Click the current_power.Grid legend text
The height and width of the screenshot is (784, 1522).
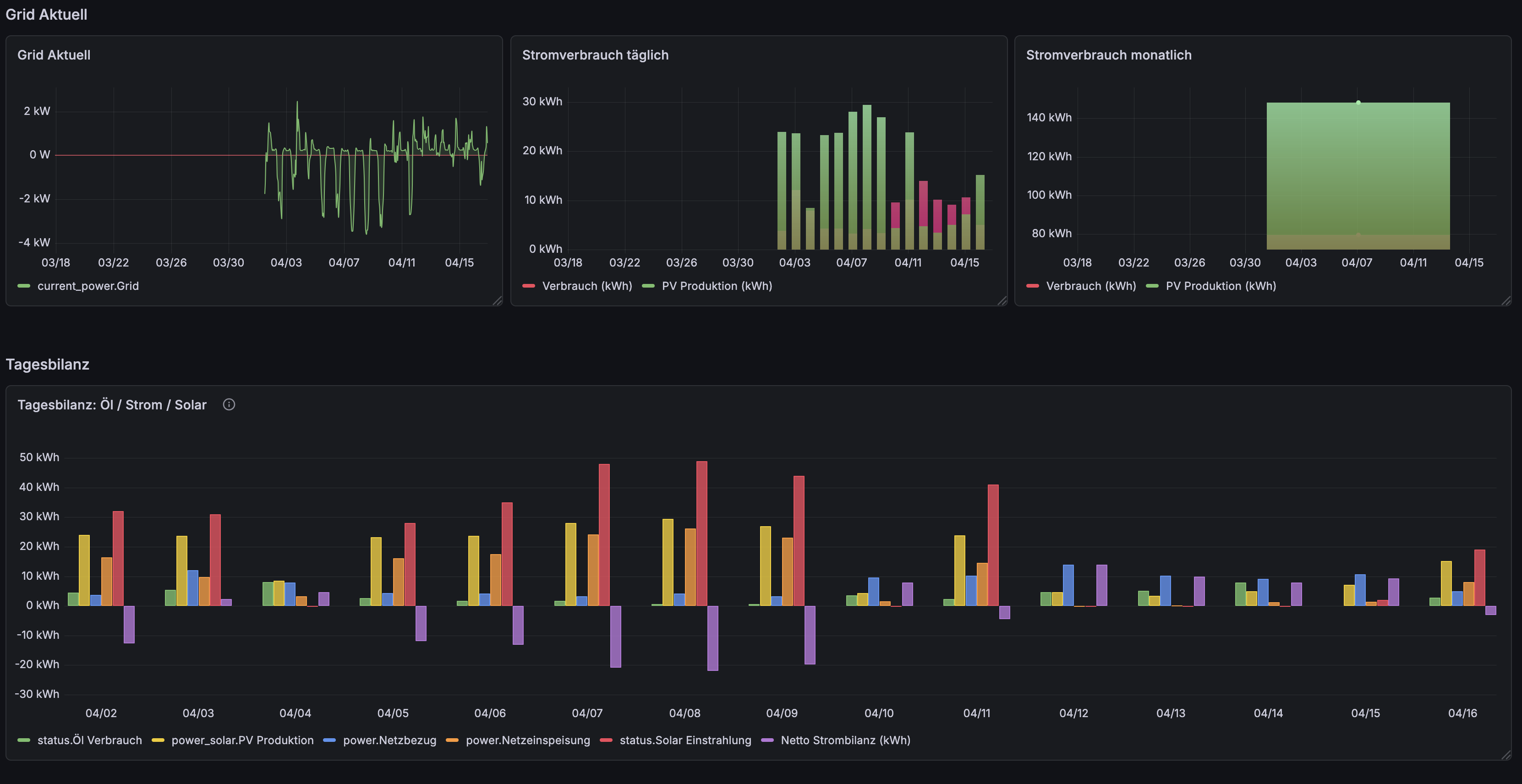click(88, 286)
